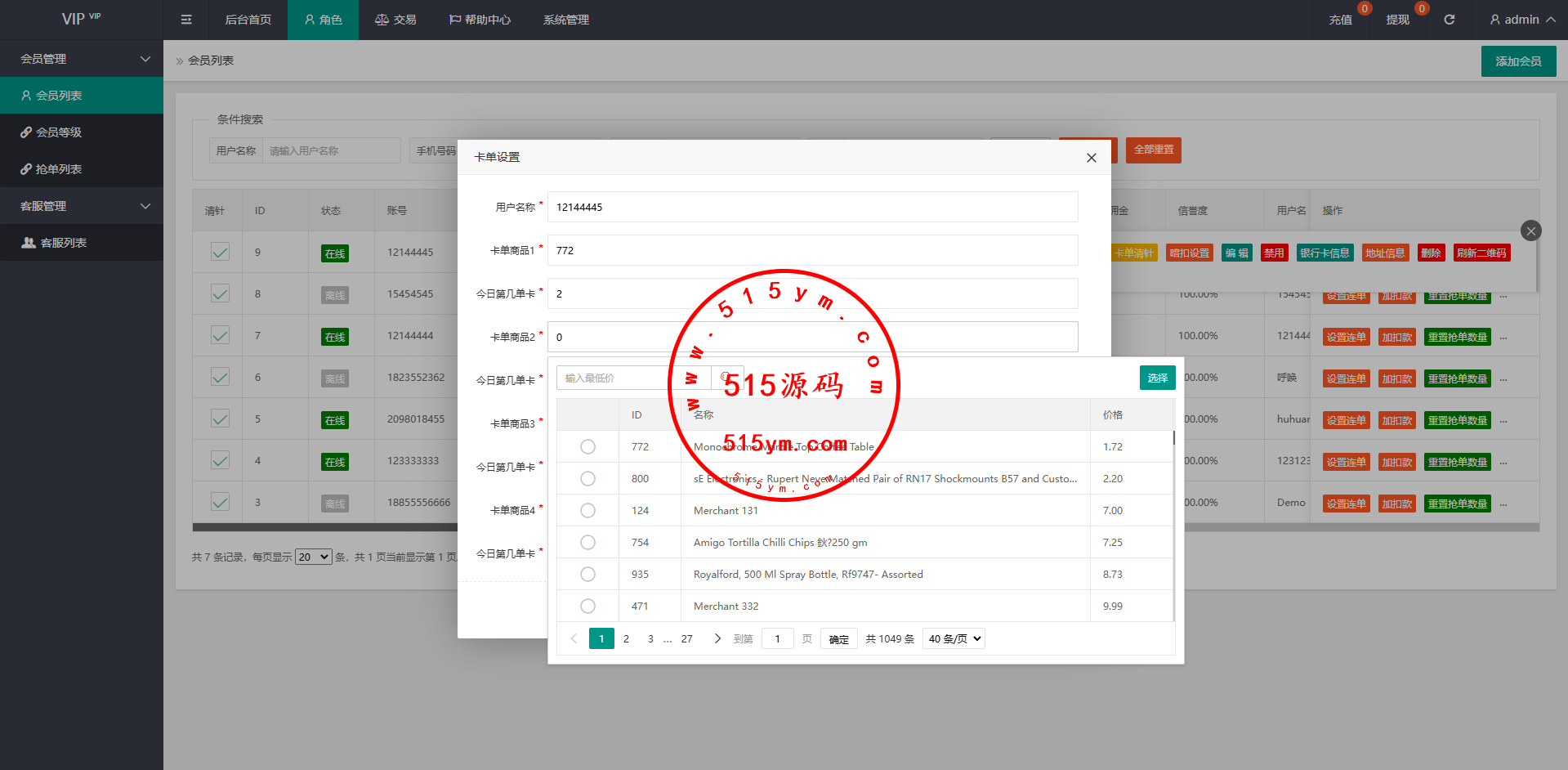Open 抢单列表 in the sidebar

coord(58,169)
